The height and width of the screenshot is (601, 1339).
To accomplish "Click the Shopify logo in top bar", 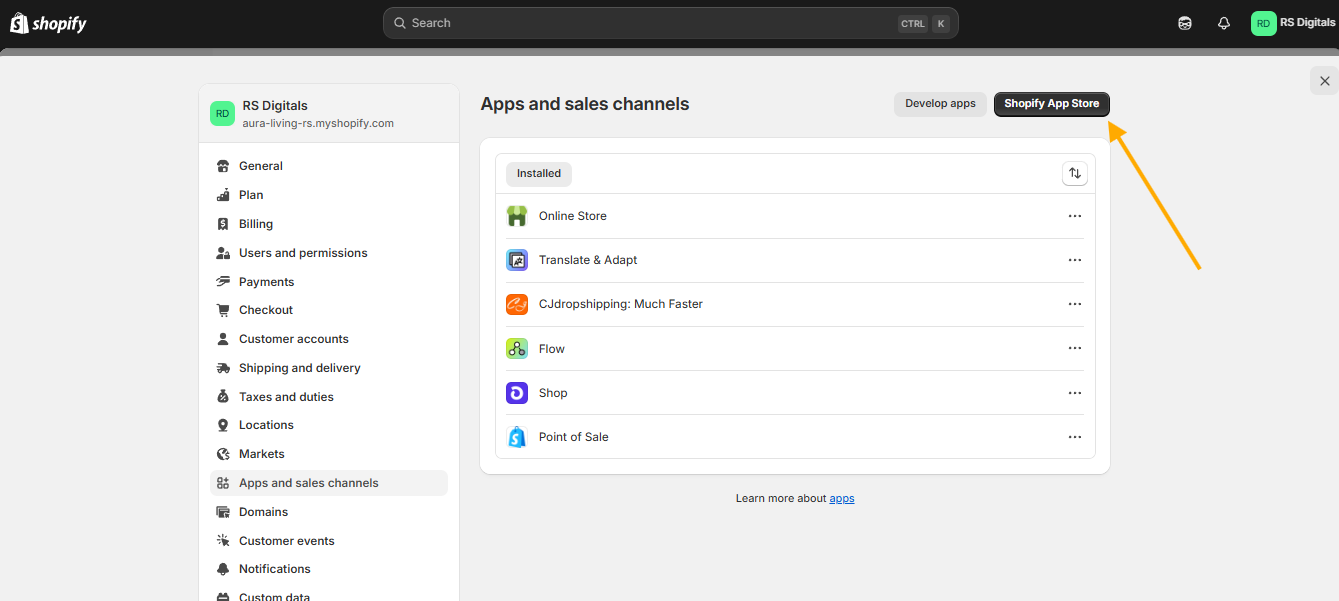I will pos(48,23).
